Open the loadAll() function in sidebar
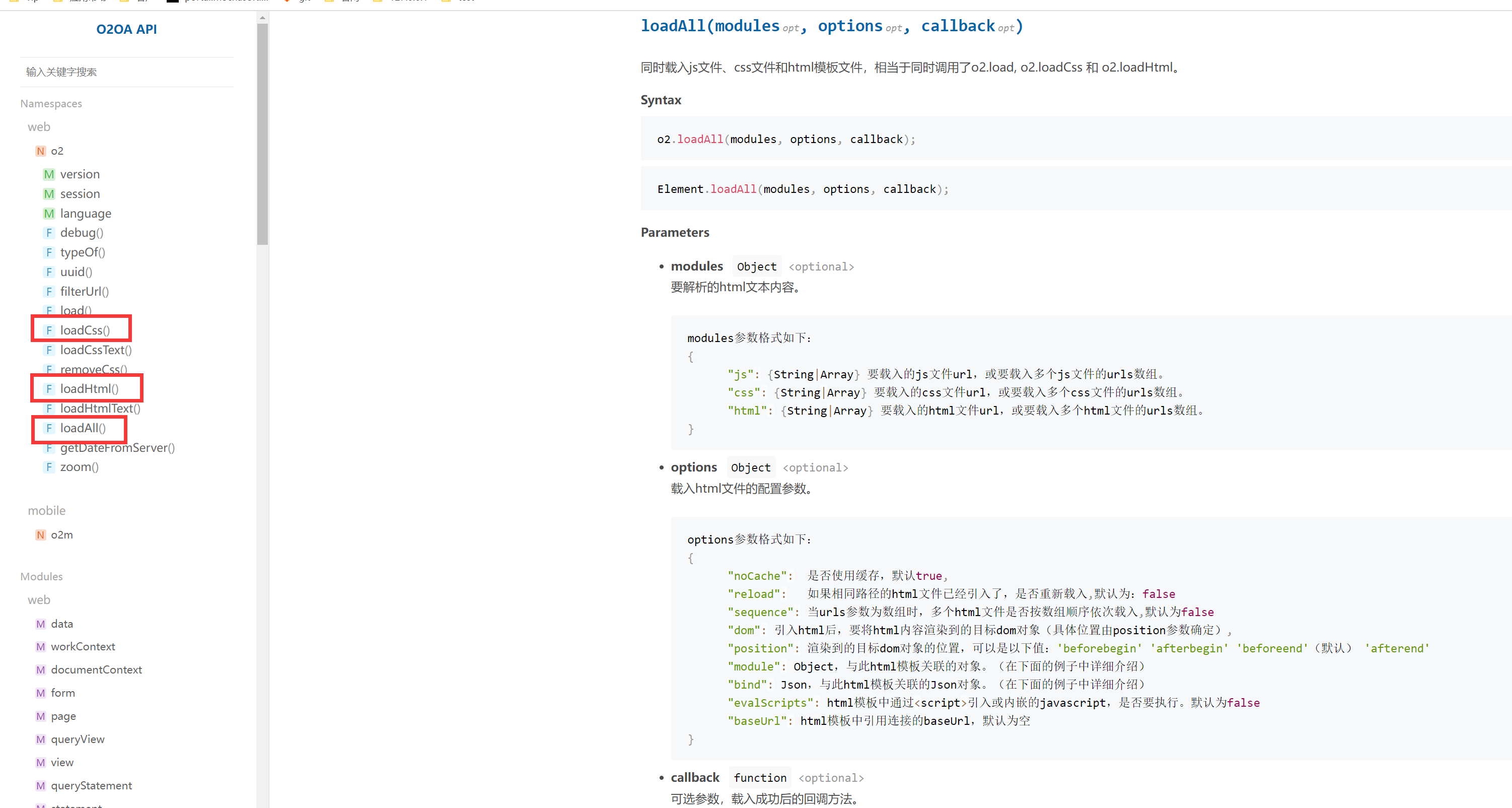Screen dimensions: 1512x808 pyautogui.click(x=83, y=428)
